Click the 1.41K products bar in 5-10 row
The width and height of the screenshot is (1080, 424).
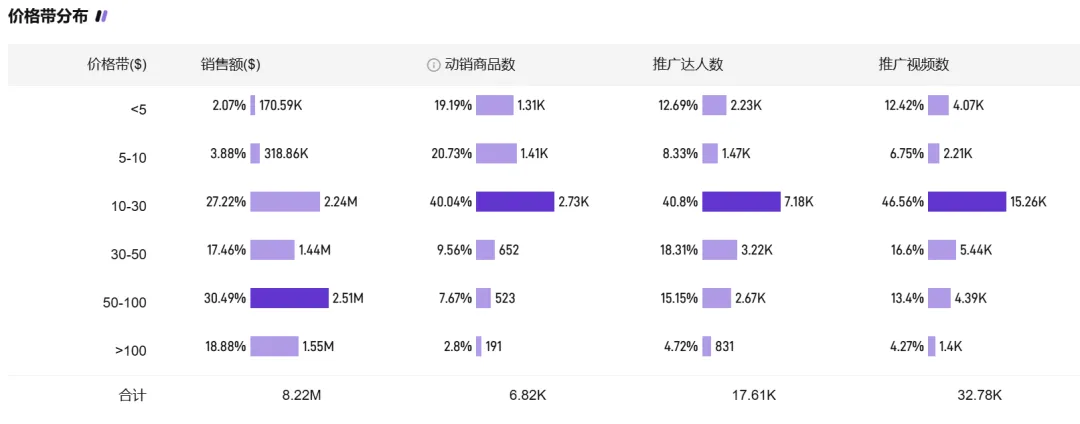pos(496,154)
